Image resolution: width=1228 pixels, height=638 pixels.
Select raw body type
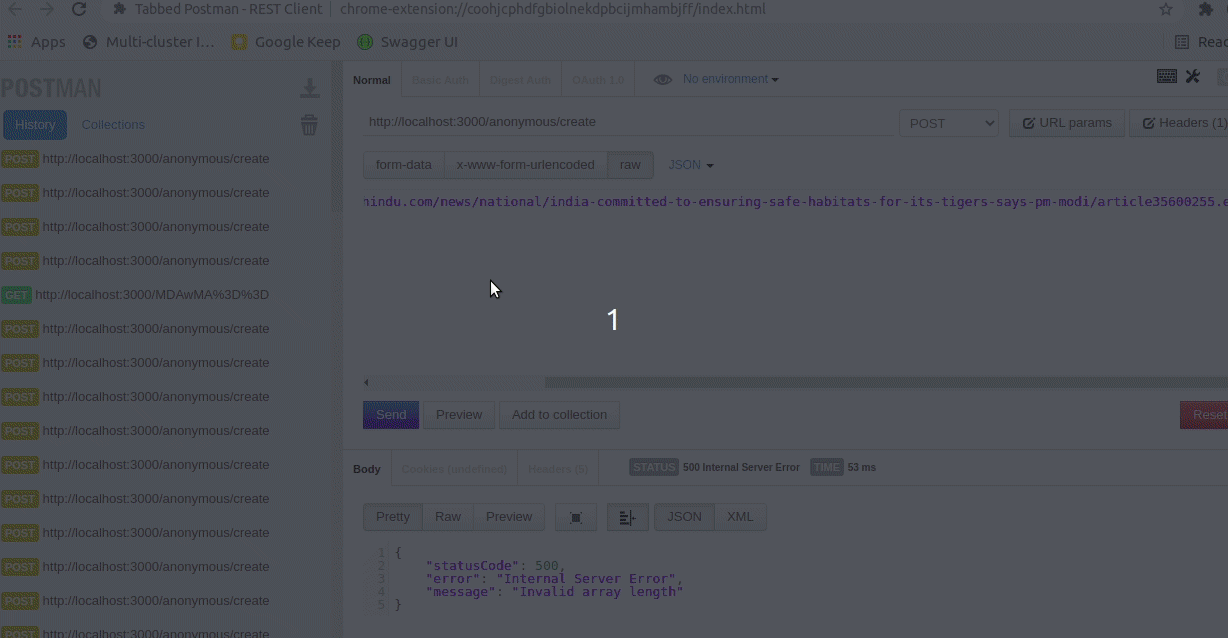(630, 165)
